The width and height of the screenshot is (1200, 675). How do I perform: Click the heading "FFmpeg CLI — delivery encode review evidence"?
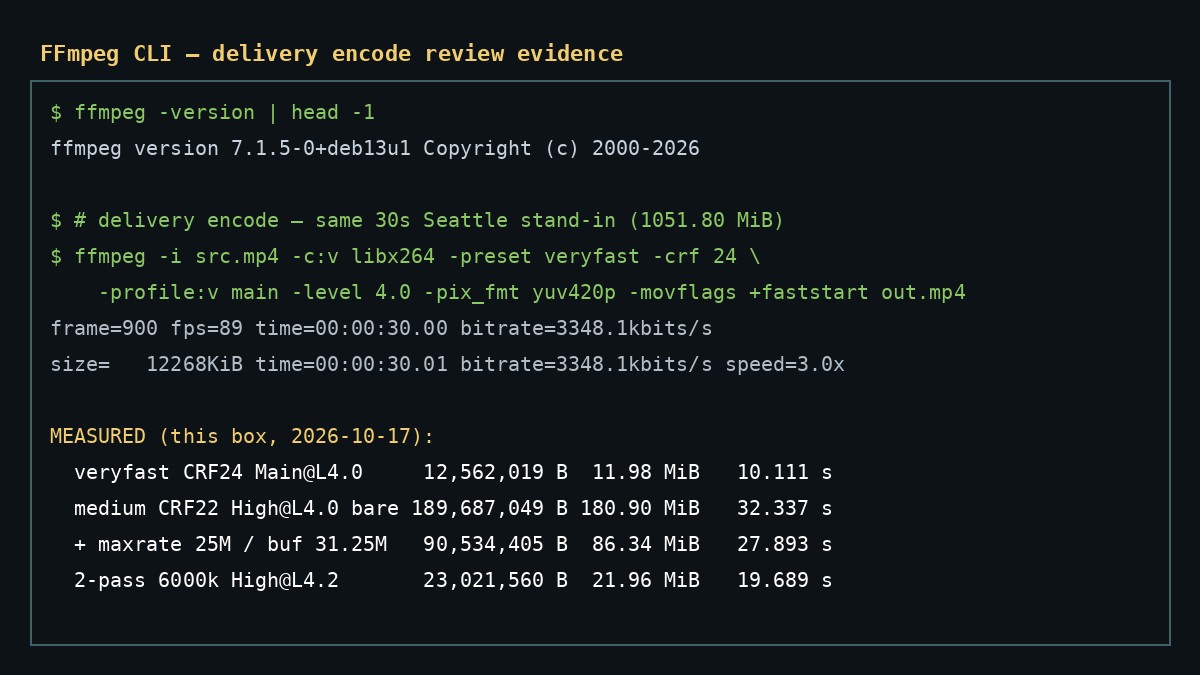point(331,54)
